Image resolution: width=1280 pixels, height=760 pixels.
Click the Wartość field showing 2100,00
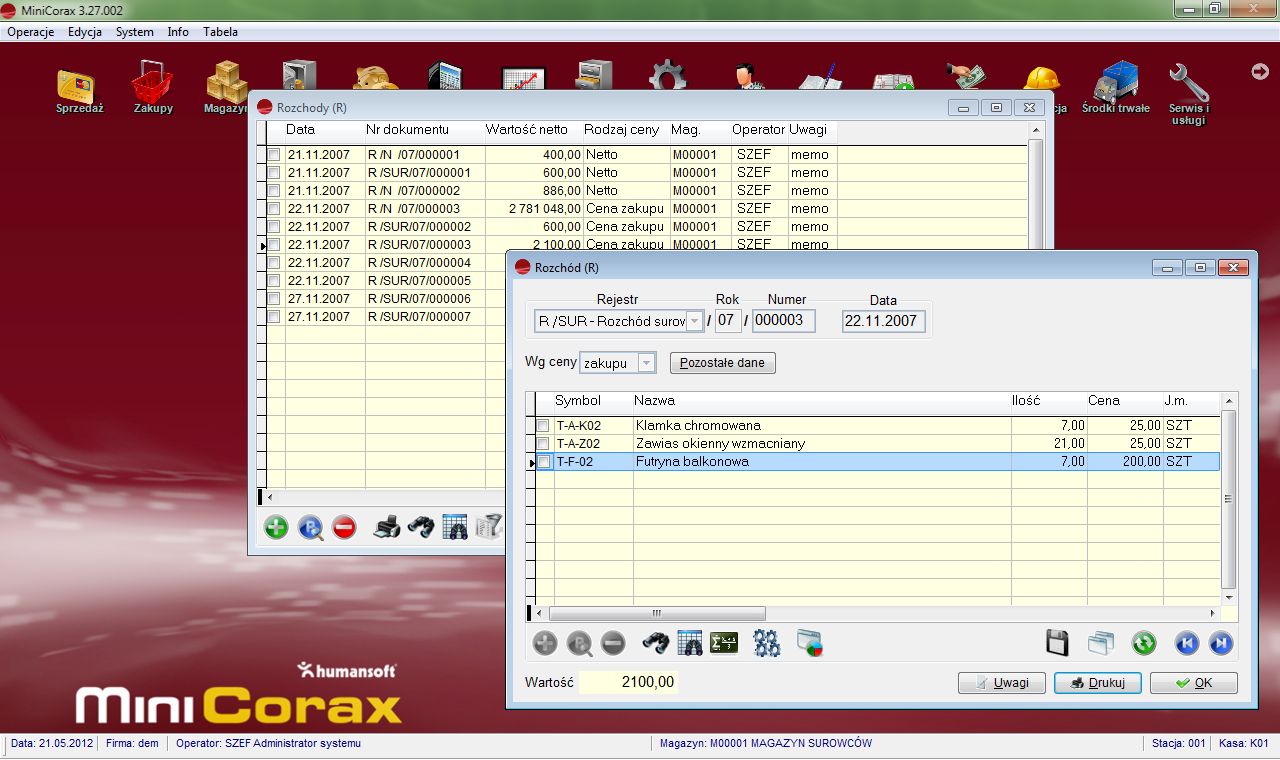coord(629,683)
